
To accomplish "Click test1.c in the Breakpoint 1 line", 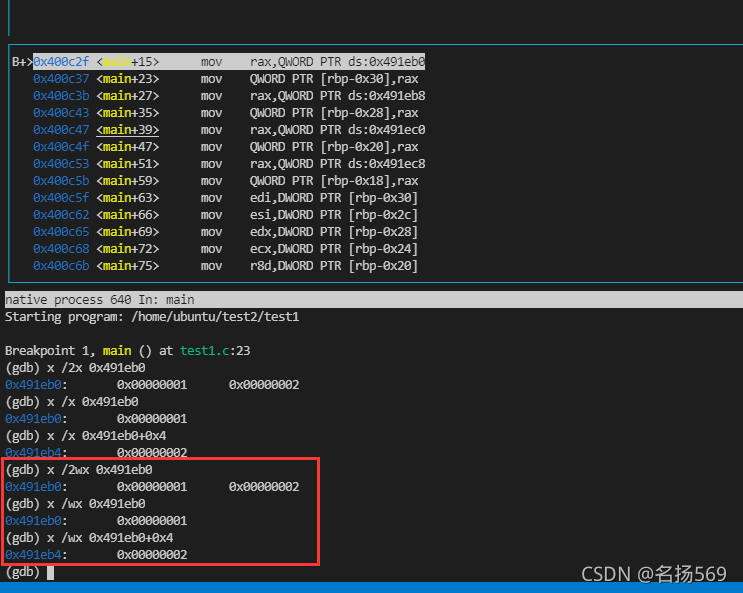I will point(205,351).
